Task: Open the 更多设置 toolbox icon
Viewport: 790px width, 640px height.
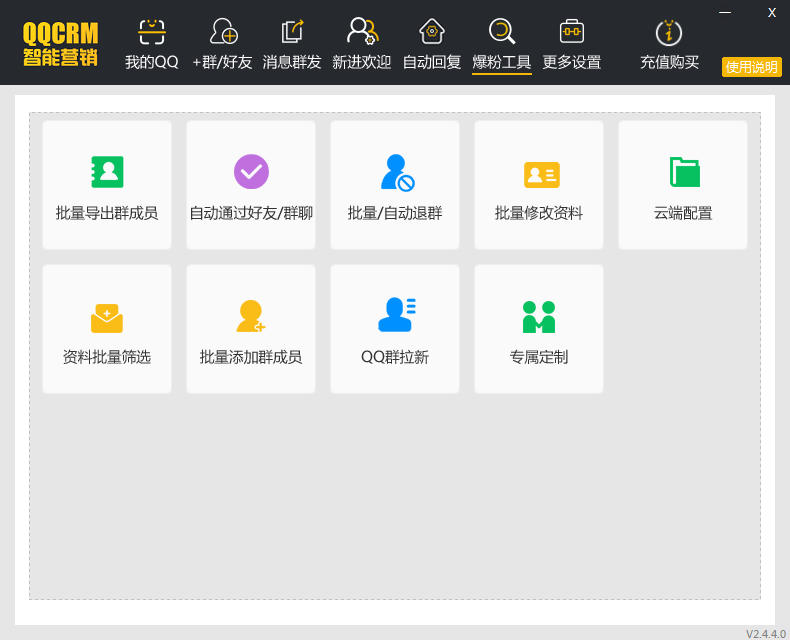Action: (572, 31)
